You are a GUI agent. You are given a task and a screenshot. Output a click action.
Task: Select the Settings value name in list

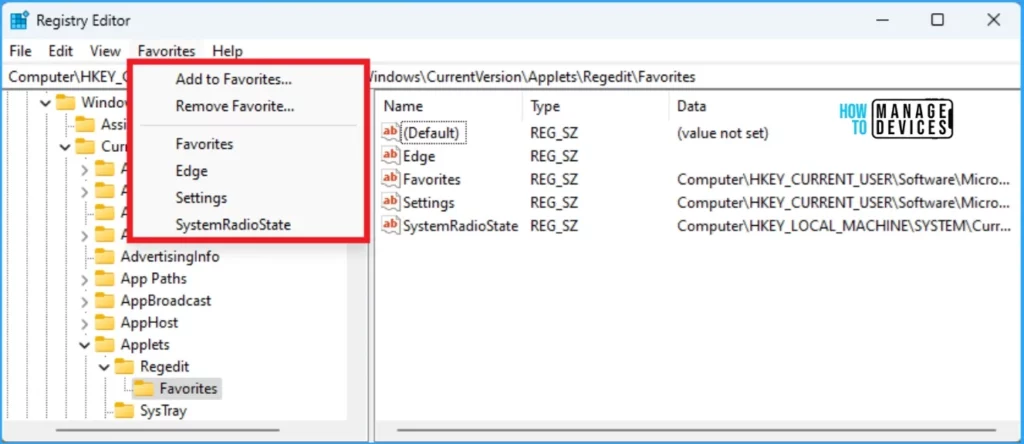pyautogui.click(x=428, y=203)
